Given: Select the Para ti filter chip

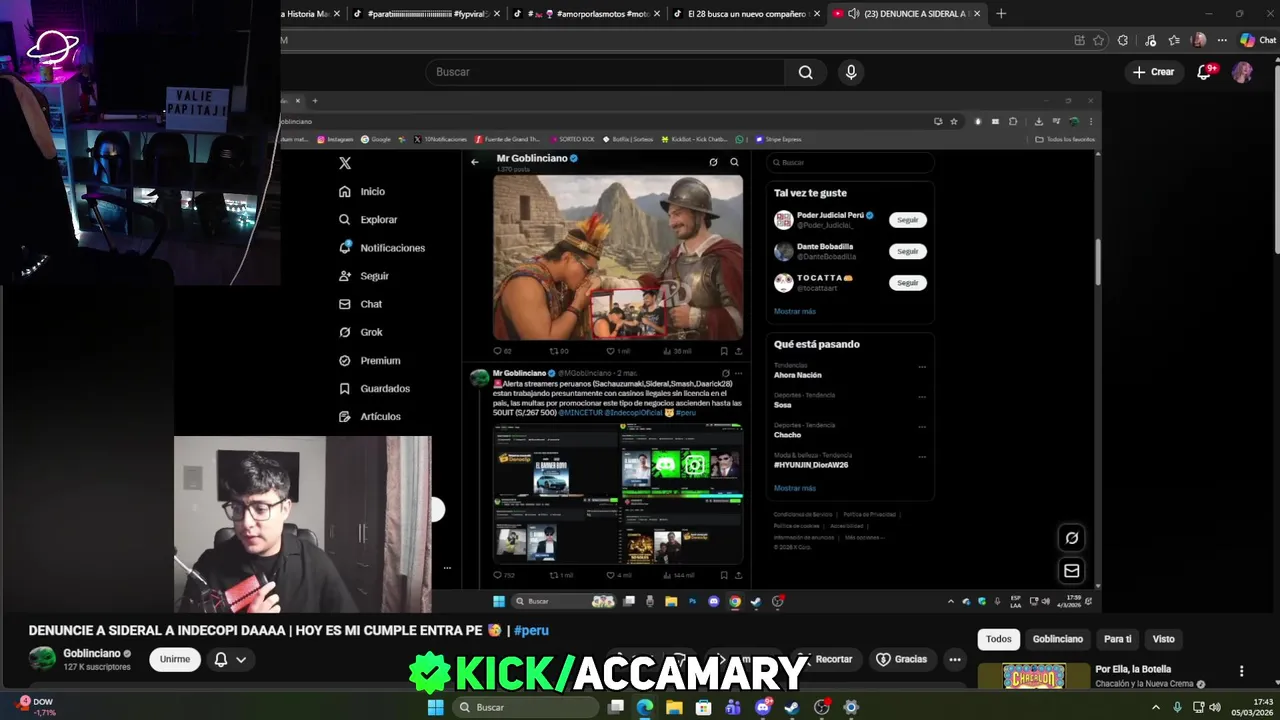Looking at the screenshot, I should coord(1118,639).
